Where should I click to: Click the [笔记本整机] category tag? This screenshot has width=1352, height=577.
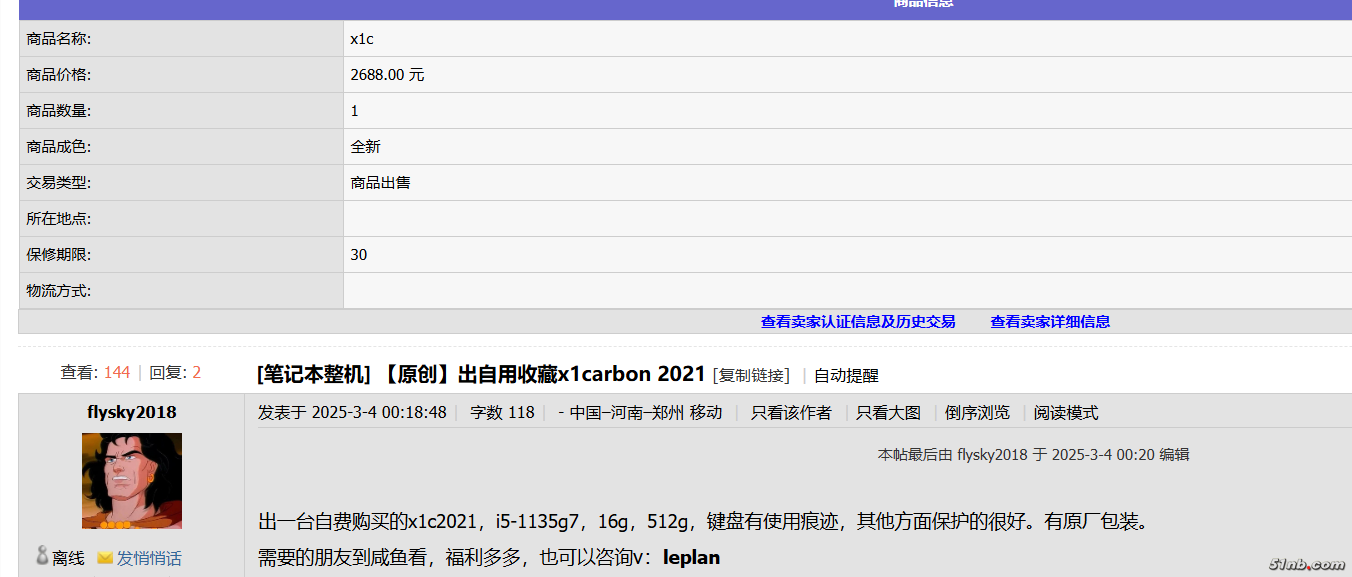coord(313,375)
